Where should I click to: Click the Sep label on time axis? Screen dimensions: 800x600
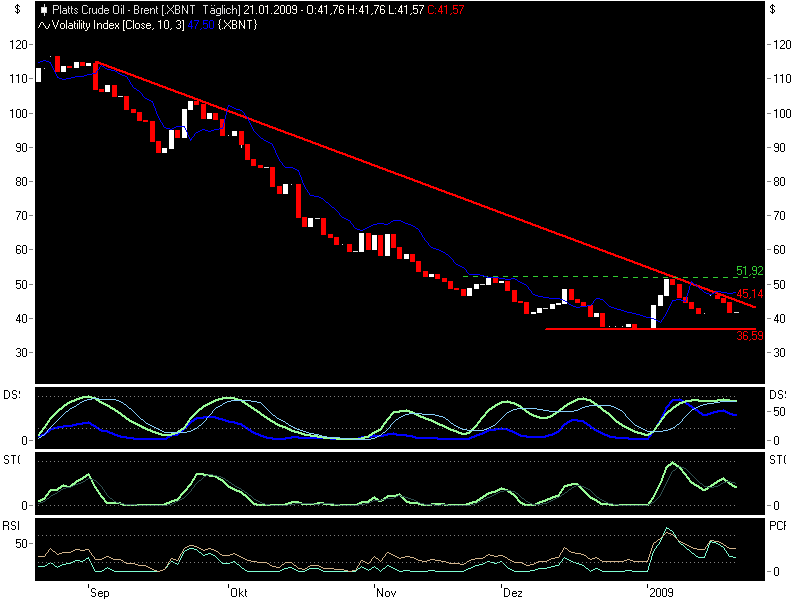[99, 592]
